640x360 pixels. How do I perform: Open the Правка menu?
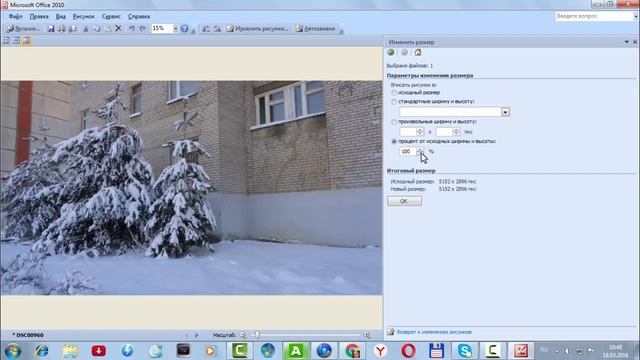tap(39, 16)
